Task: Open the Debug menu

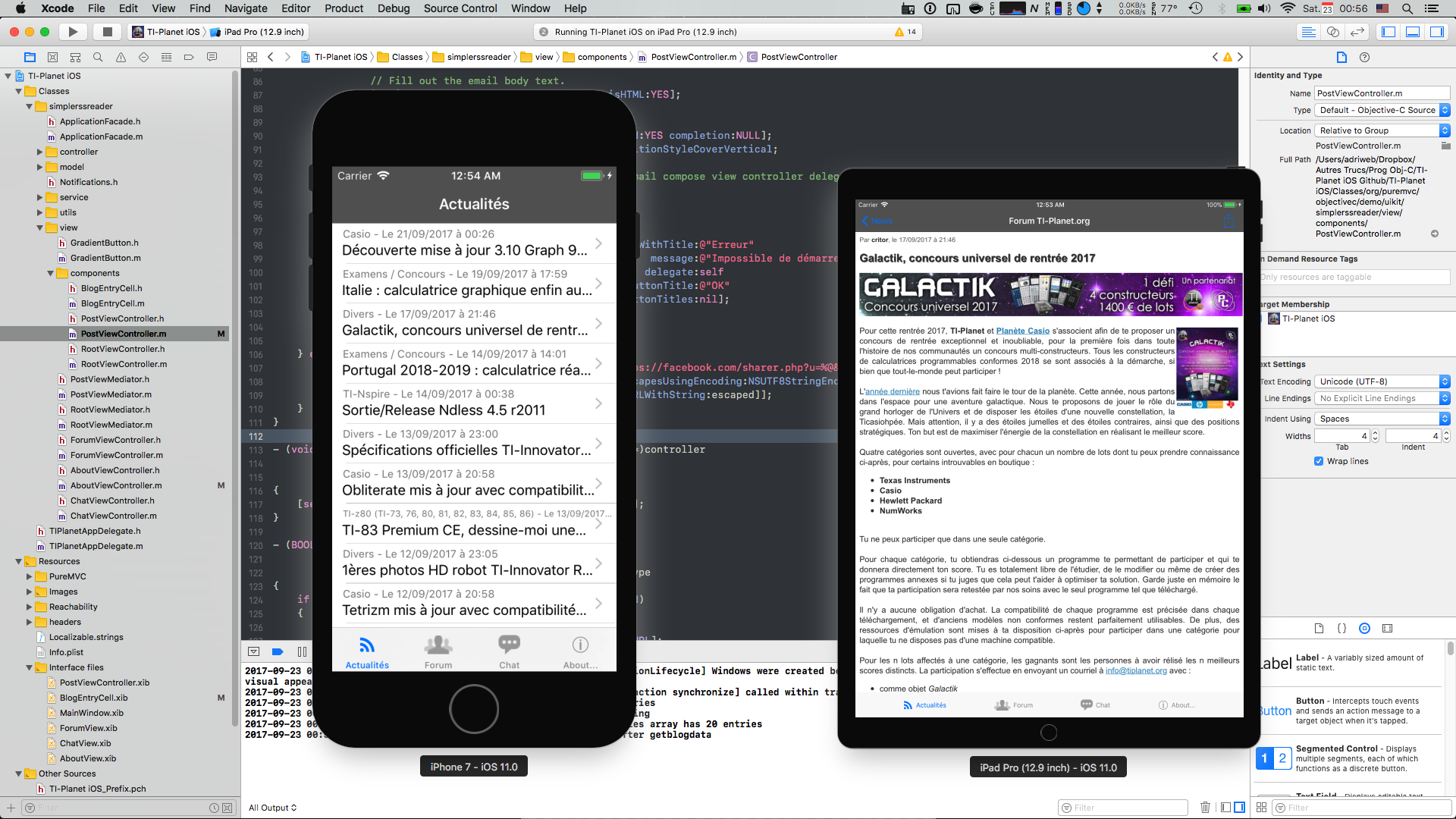Action: [394, 8]
